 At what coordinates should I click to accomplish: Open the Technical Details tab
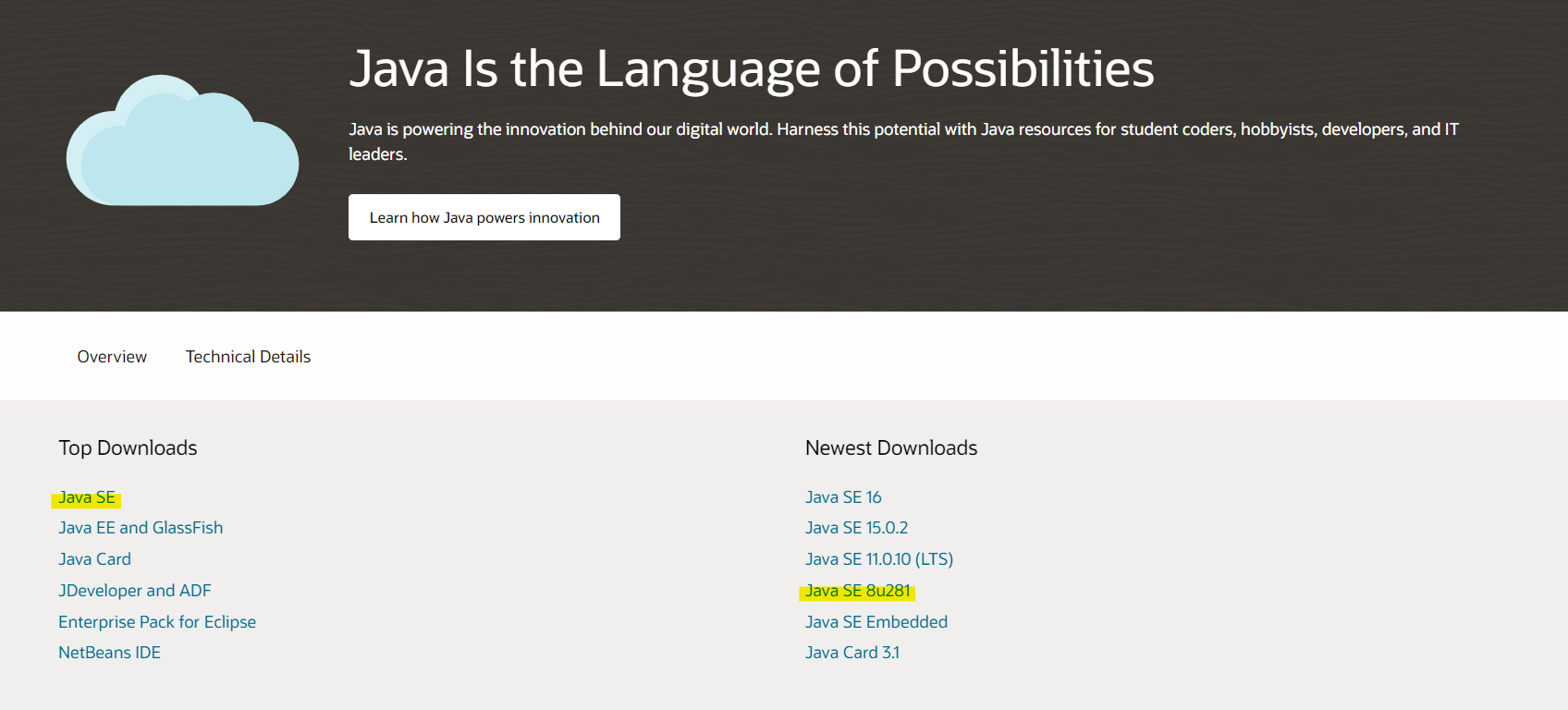[x=248, y=357]
